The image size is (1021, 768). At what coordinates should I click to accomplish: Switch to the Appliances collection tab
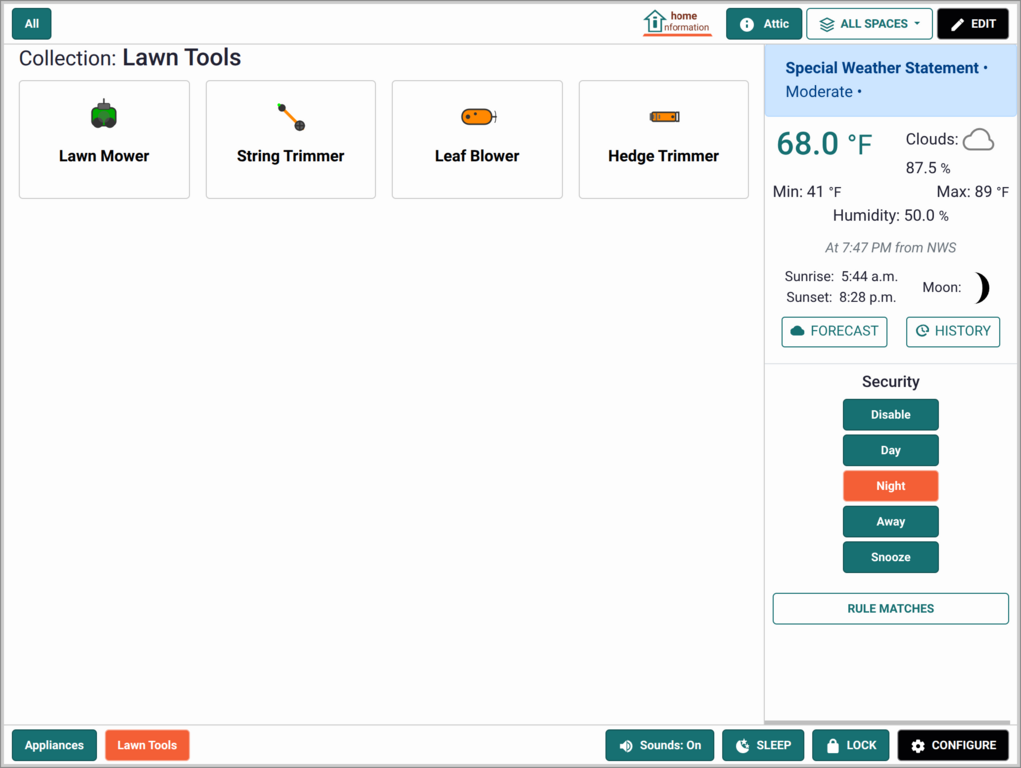[x=54, y=745]
